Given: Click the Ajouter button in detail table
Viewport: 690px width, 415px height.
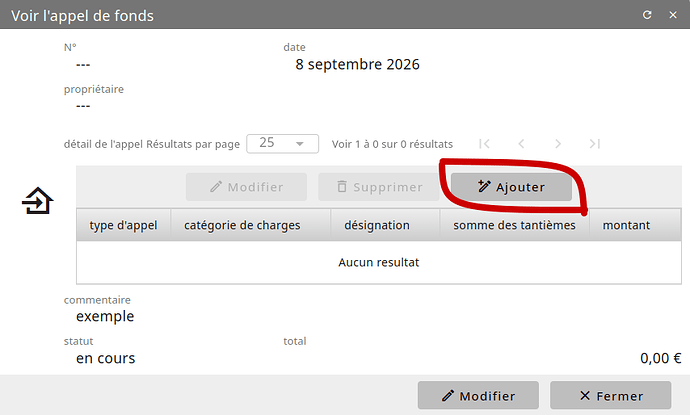Looking at the screenshot, I should [511, 187].
